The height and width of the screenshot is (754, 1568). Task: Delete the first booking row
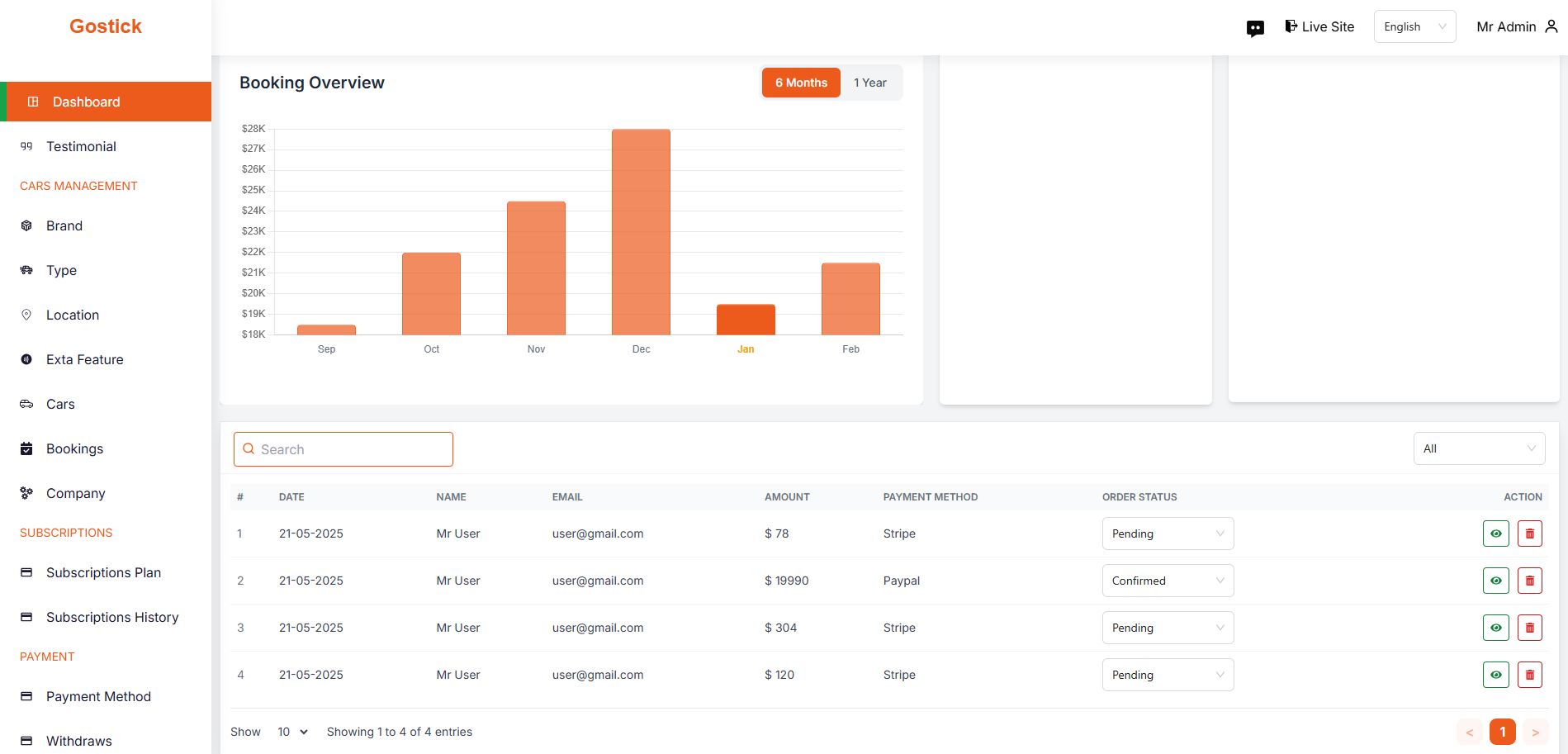click(1529, 533)
